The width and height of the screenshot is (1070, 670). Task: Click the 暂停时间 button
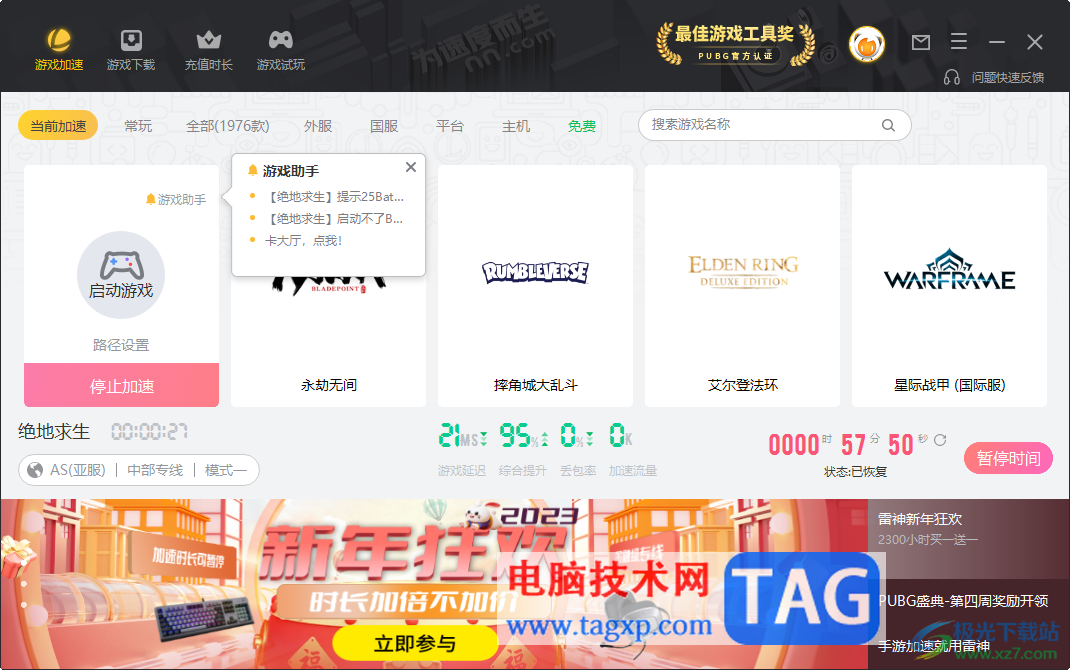coord(1008,458)
